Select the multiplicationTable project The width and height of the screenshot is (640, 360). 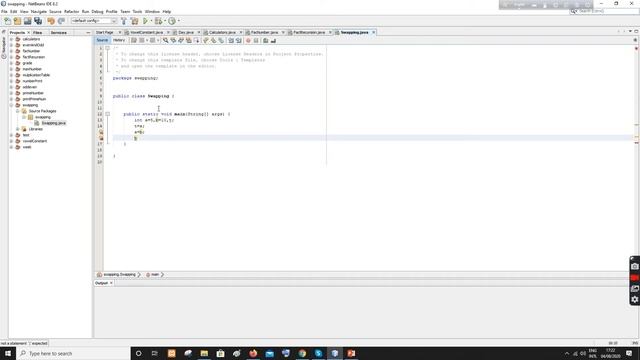(x=36, y=75)
